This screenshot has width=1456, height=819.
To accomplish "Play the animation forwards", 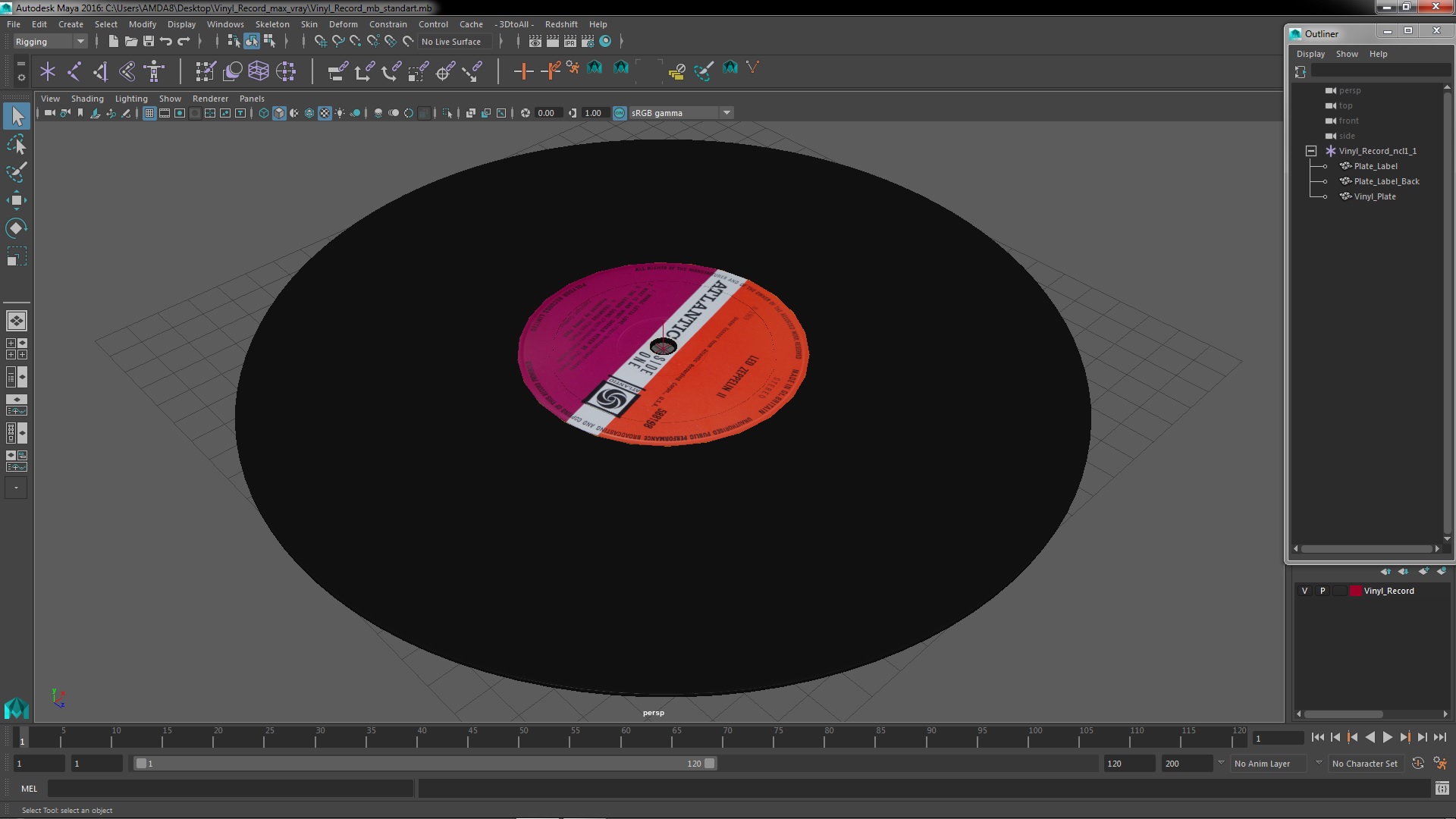I will point(1387,737).
